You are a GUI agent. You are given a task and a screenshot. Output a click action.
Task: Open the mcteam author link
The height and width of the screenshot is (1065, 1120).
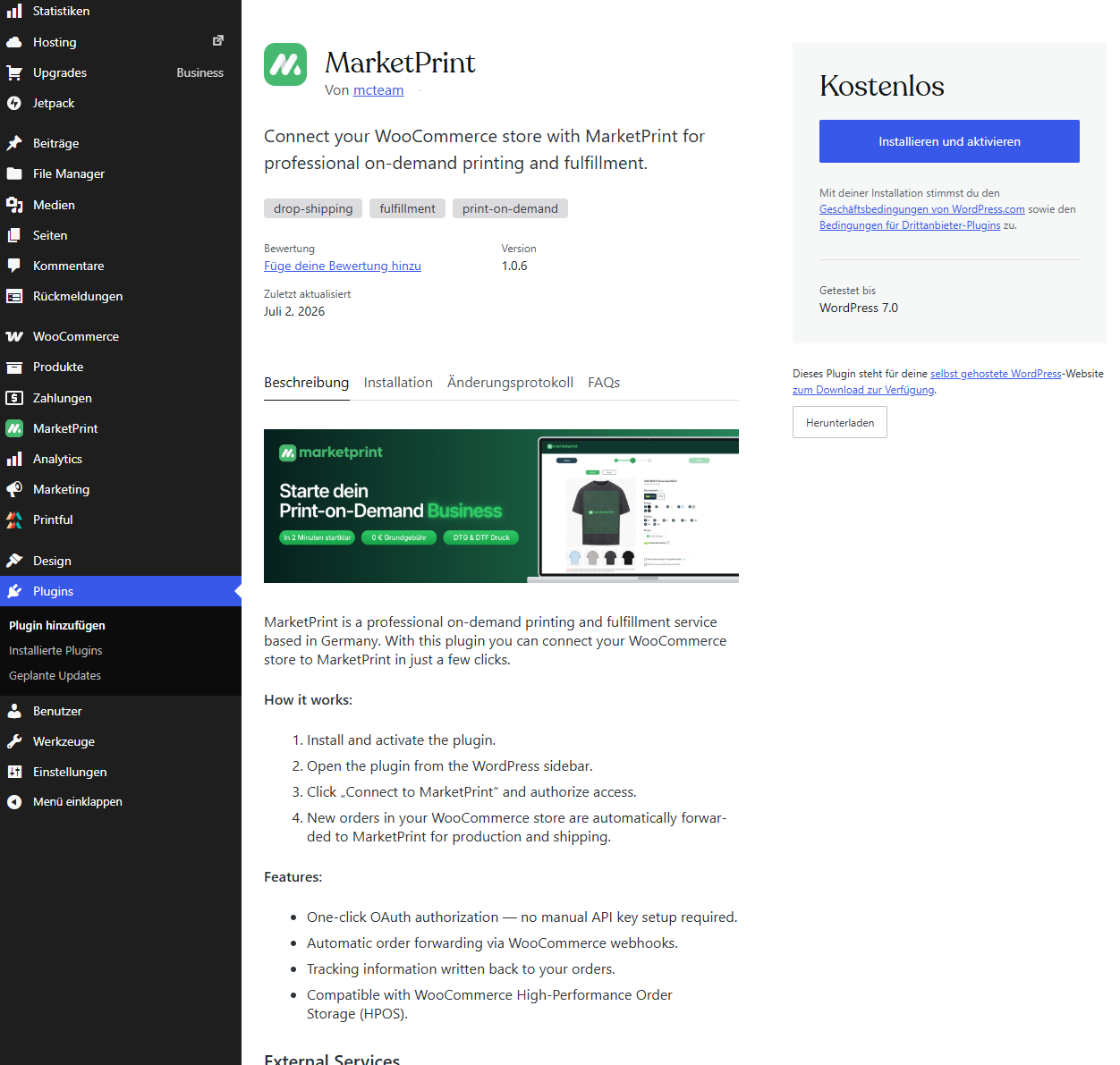378,90
